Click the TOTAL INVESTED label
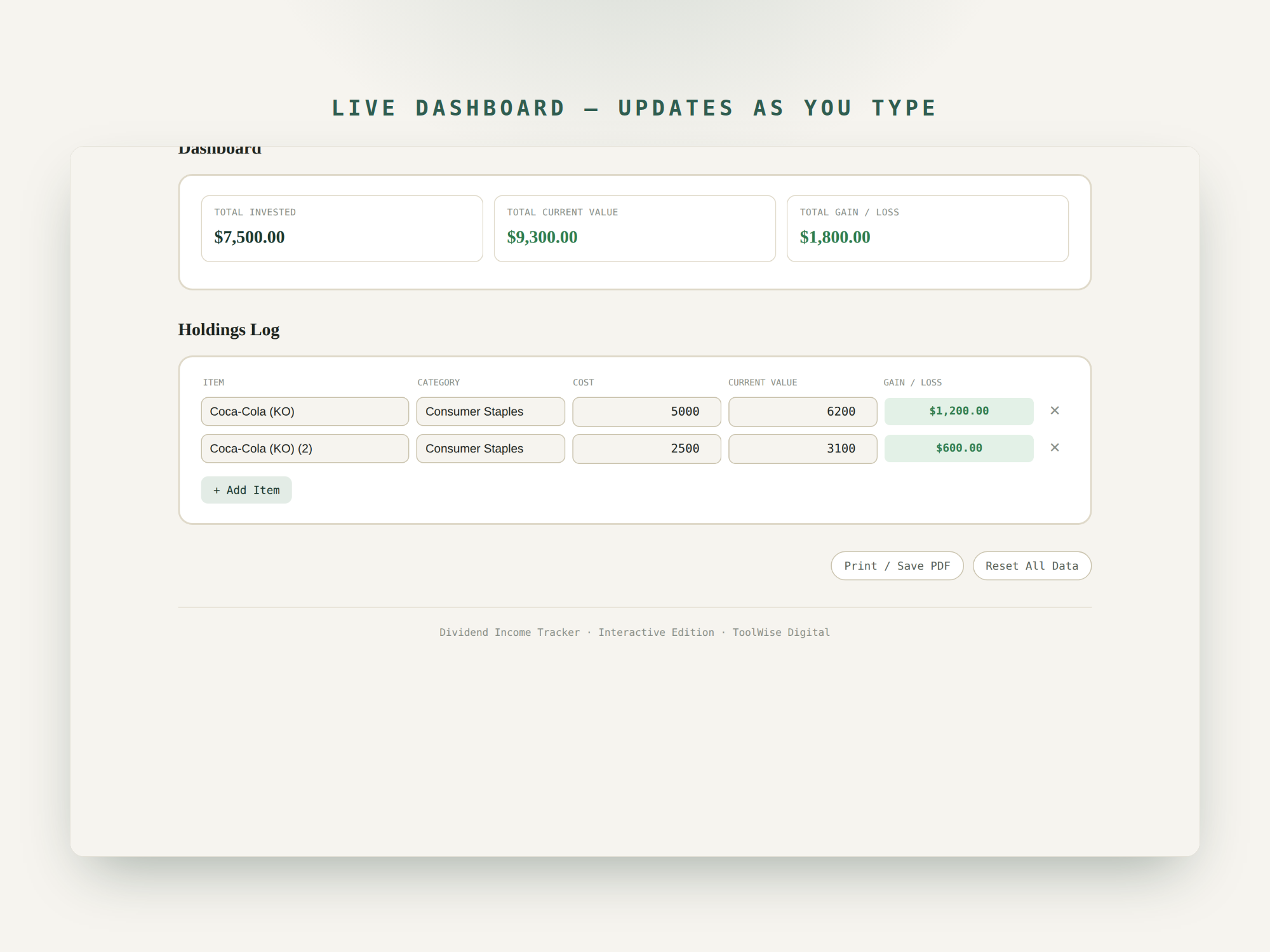1270x952 pixels. [x=255, y=212]
